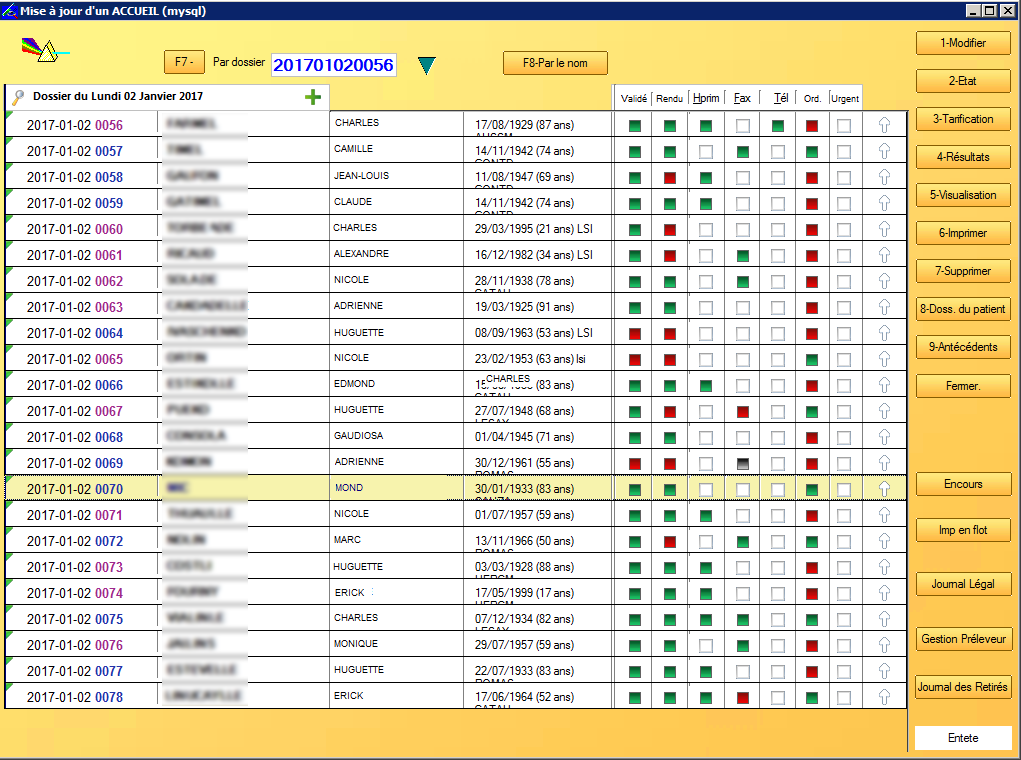Click the magnifying glass search icon
This screenshot has width=1021, height=760.
point(17,97)
